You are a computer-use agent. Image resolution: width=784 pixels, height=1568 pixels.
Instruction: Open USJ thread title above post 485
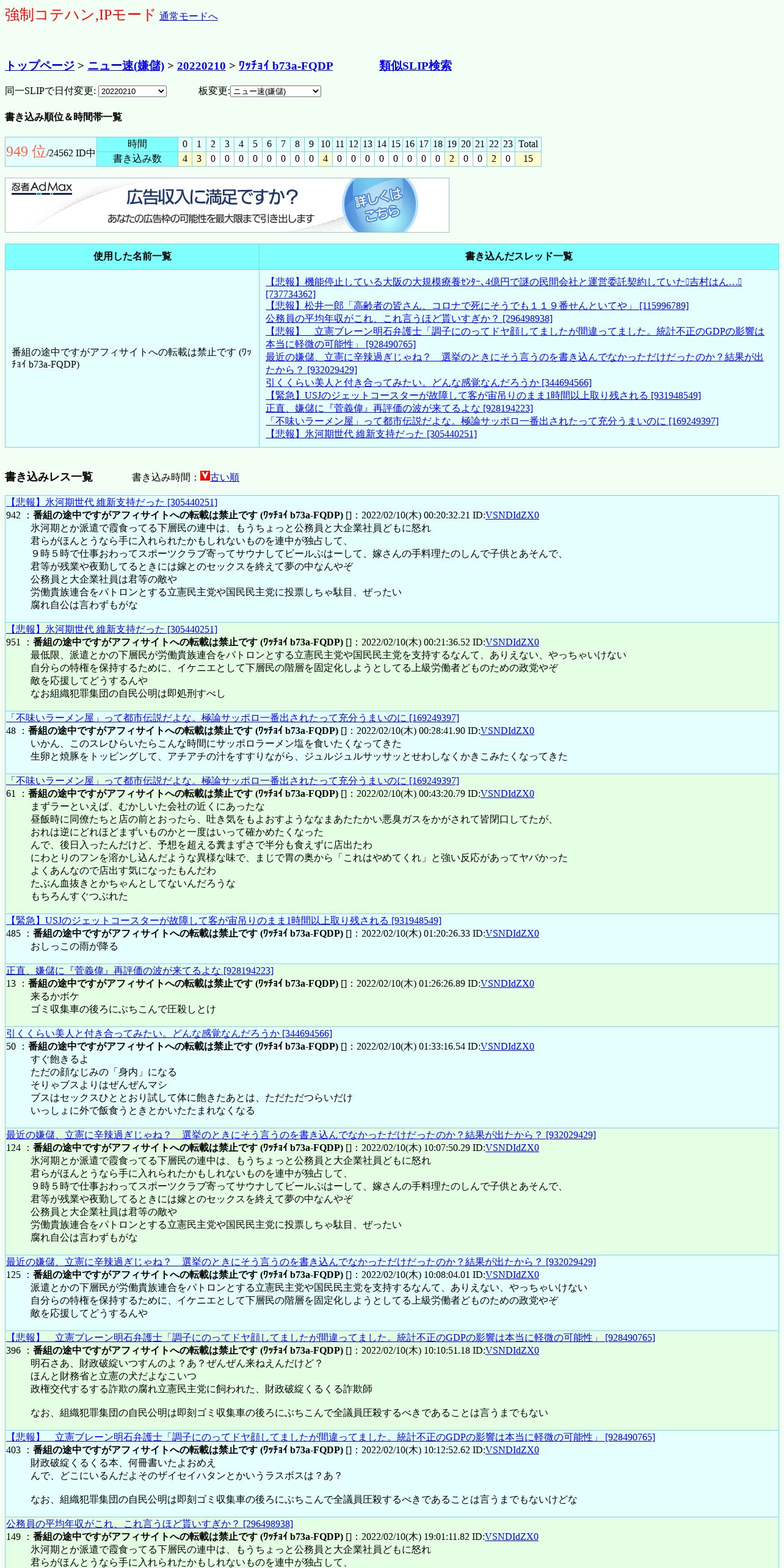tap(223, 921)
